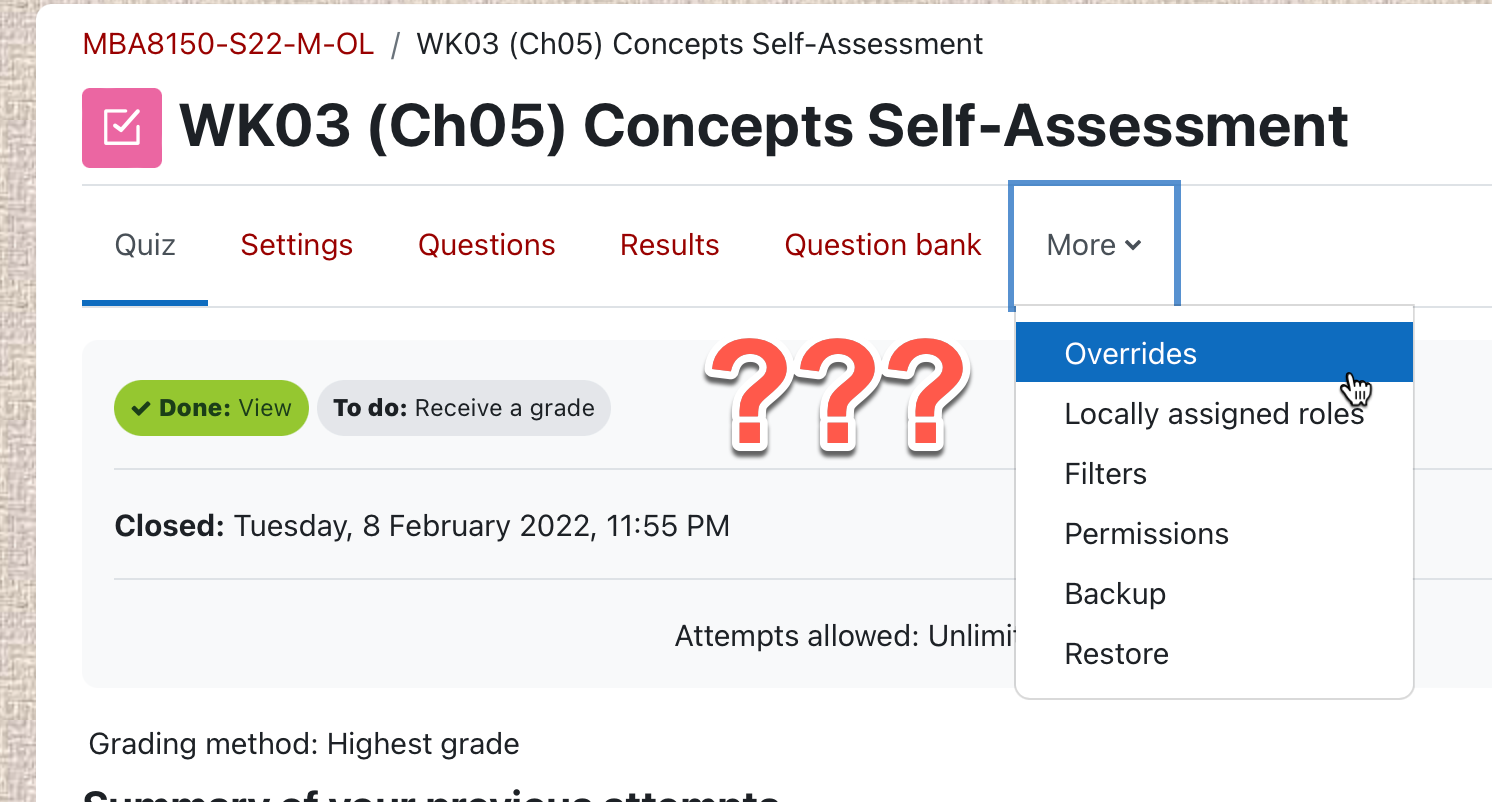
Task: Open Permissions from the More menu
Action: 1214,533
